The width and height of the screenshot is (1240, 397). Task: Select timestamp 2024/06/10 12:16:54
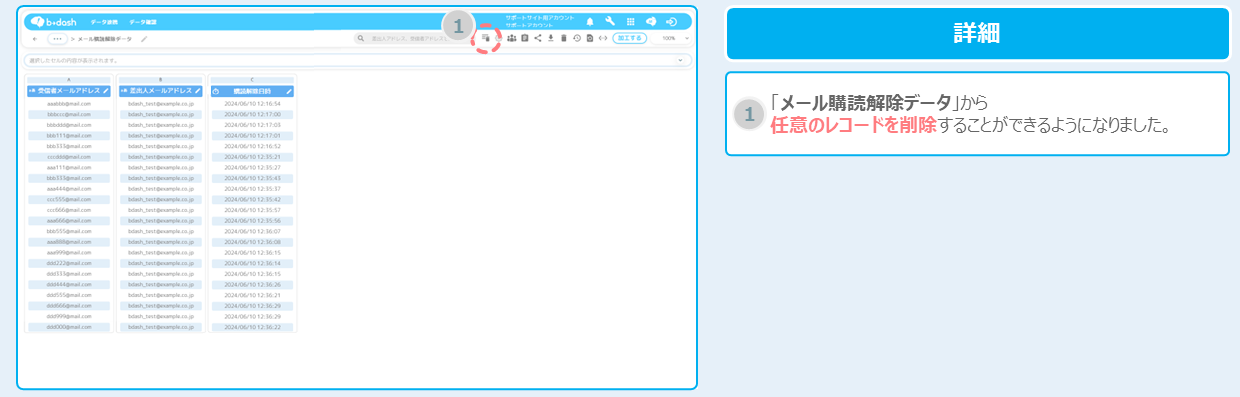[253, 103]
